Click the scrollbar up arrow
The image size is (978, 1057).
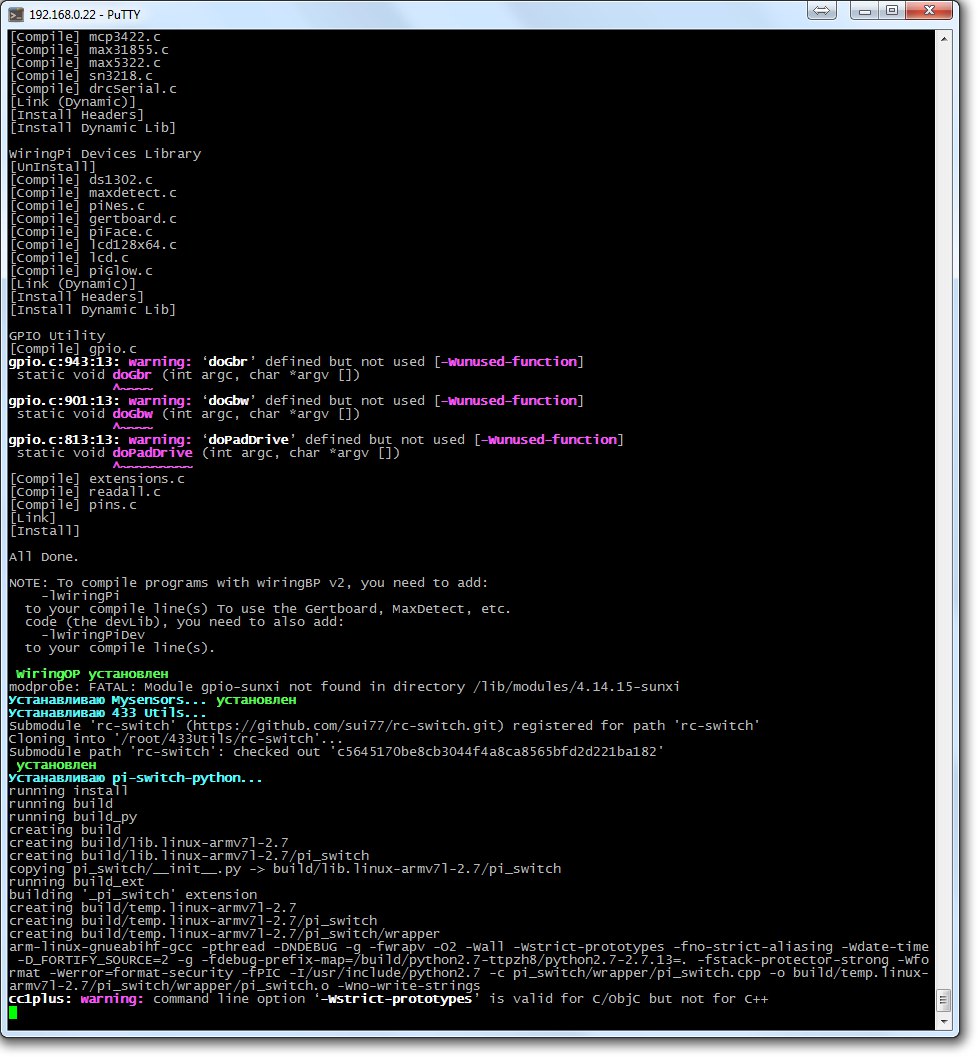944,39
